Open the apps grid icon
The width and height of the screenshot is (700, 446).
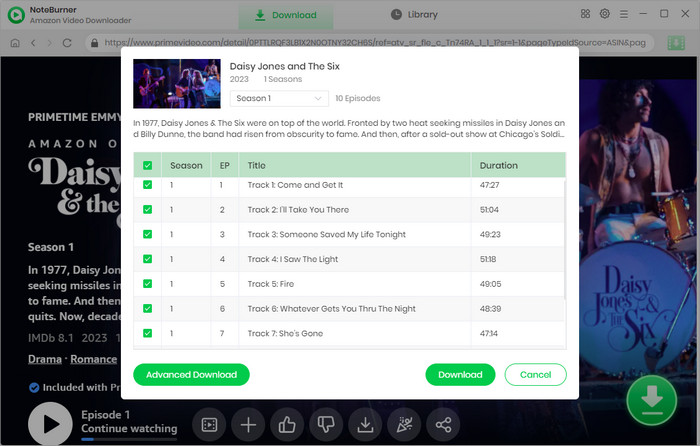click(x=585, y=14)
